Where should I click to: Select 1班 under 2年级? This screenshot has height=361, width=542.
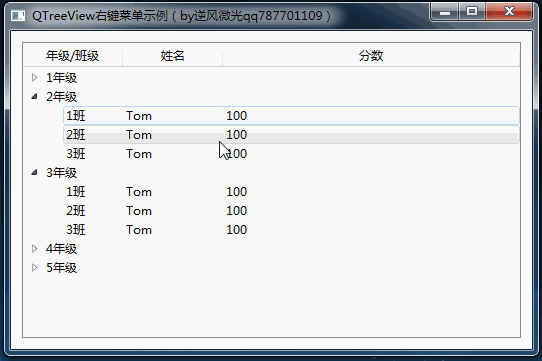pos(76,116)
